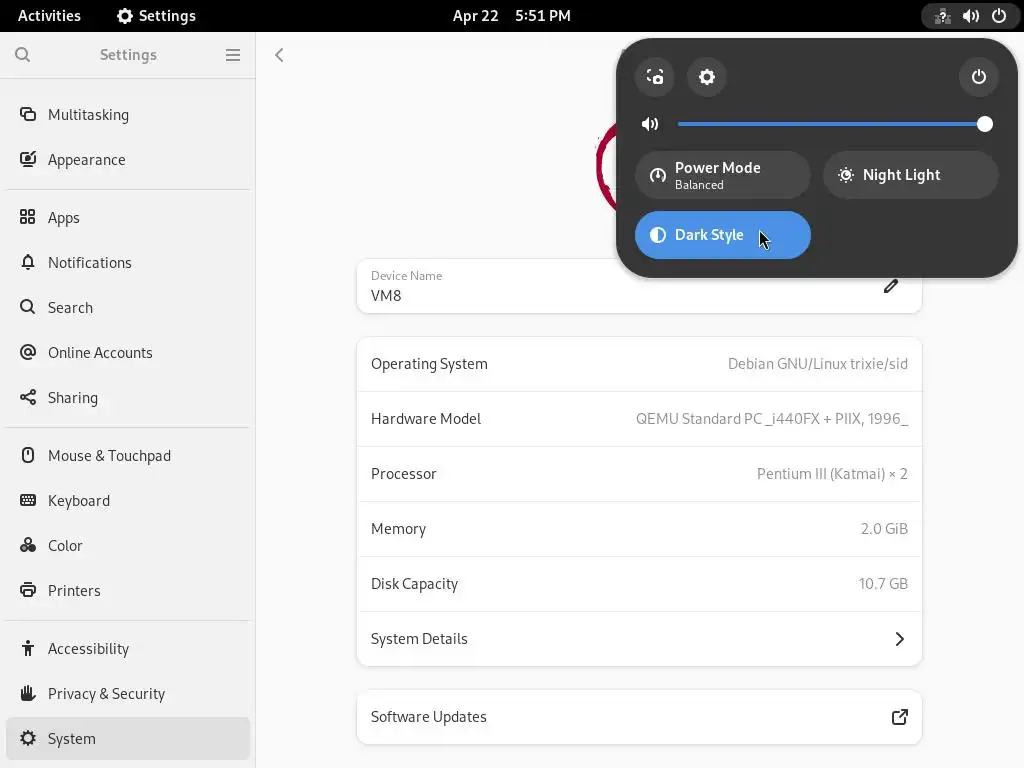Open Mouse & Touchpad settings
Image resolution: width=1024 pixels, height=768 pixels.
click(x=128, y=456)
